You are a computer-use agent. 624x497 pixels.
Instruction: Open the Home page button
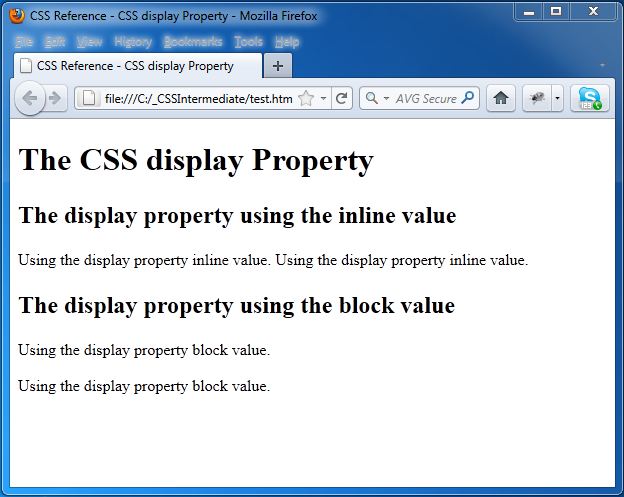[x=501, y=98]
